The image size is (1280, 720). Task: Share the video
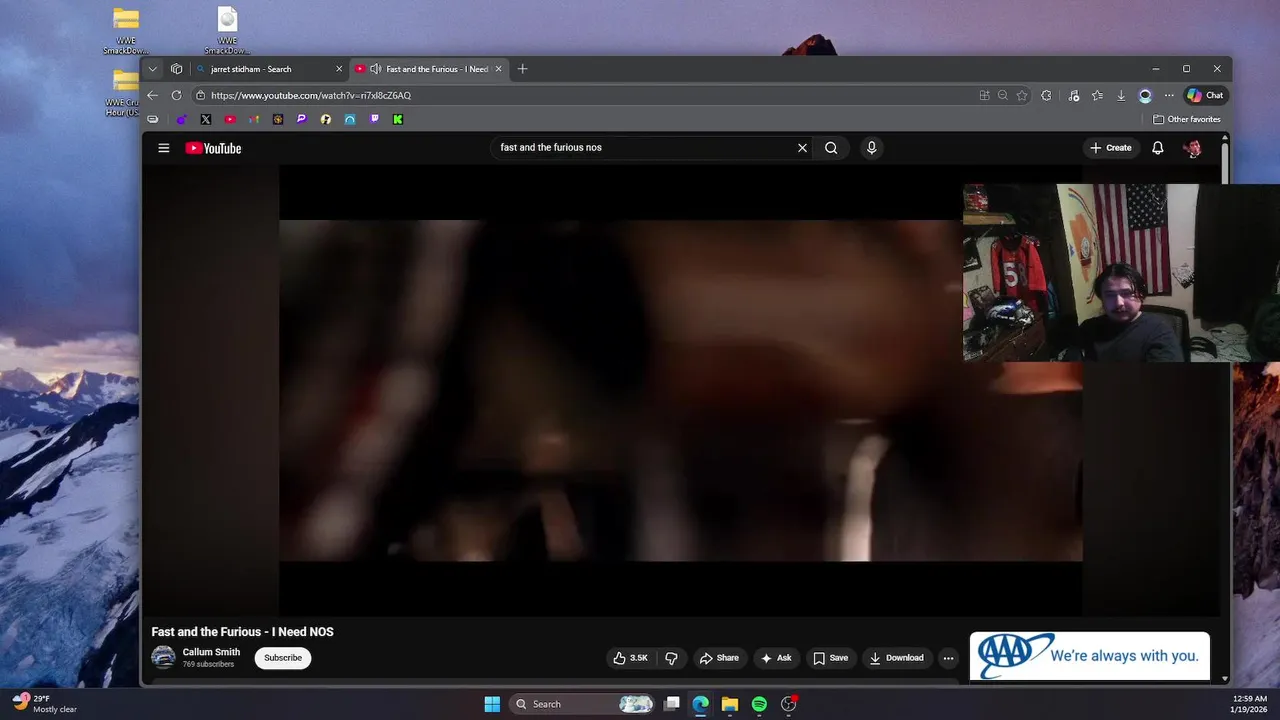(x=719, y=658)
